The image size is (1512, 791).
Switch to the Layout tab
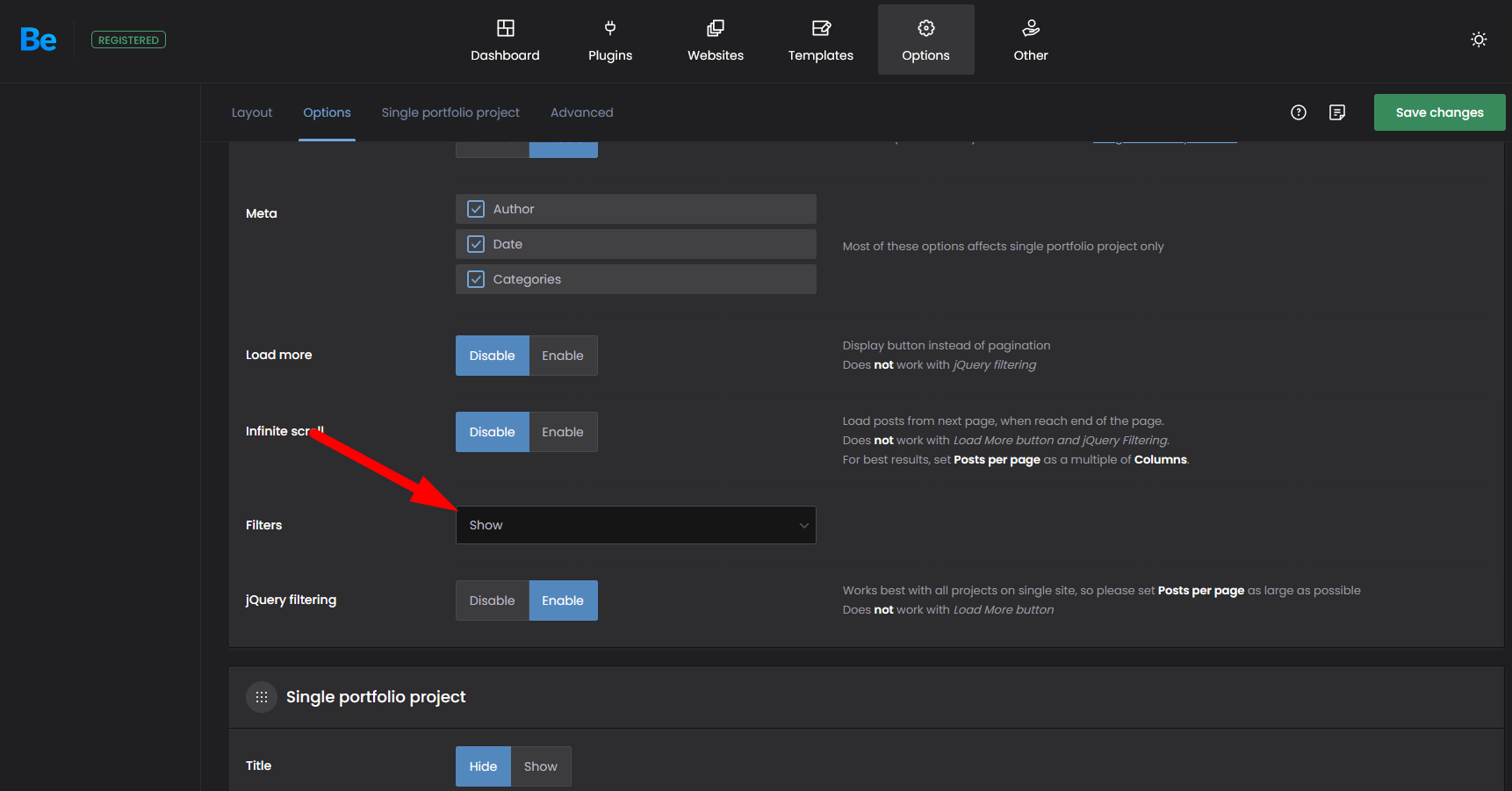252,112
